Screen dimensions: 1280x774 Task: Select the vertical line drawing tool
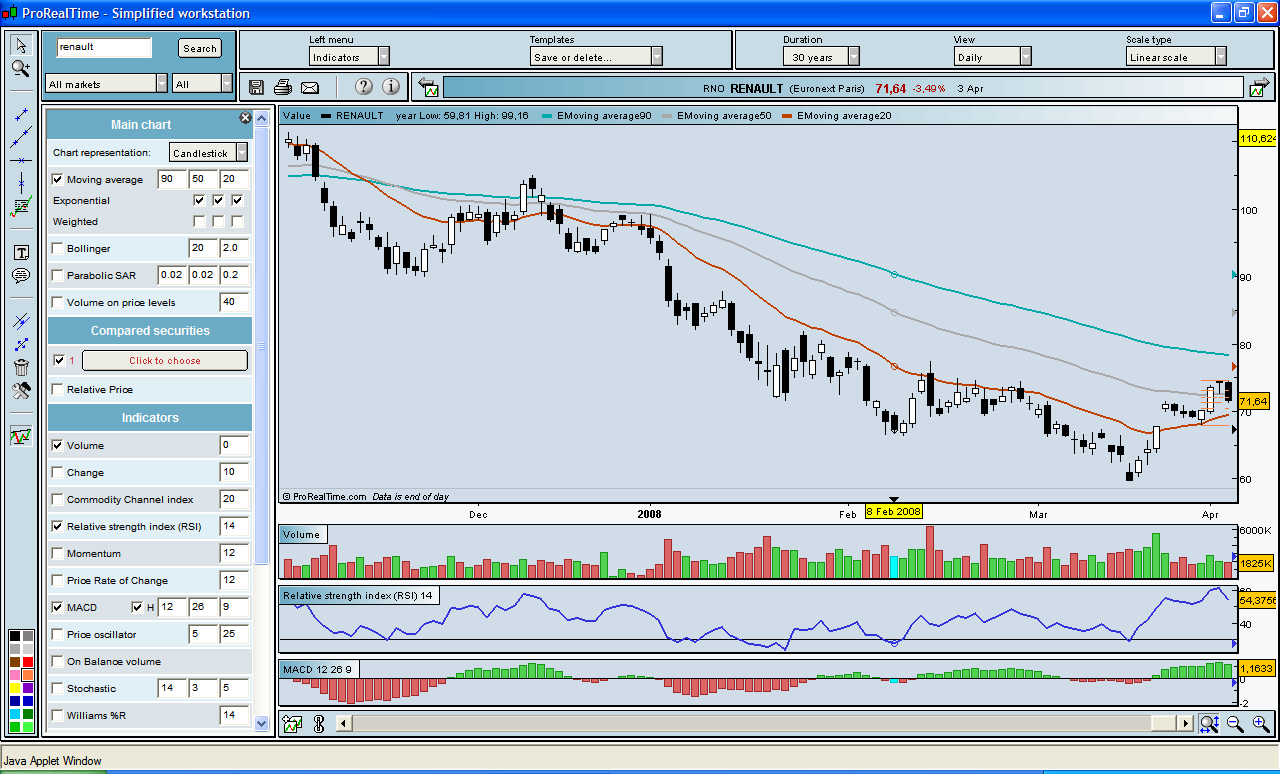(x=21, y=183)
